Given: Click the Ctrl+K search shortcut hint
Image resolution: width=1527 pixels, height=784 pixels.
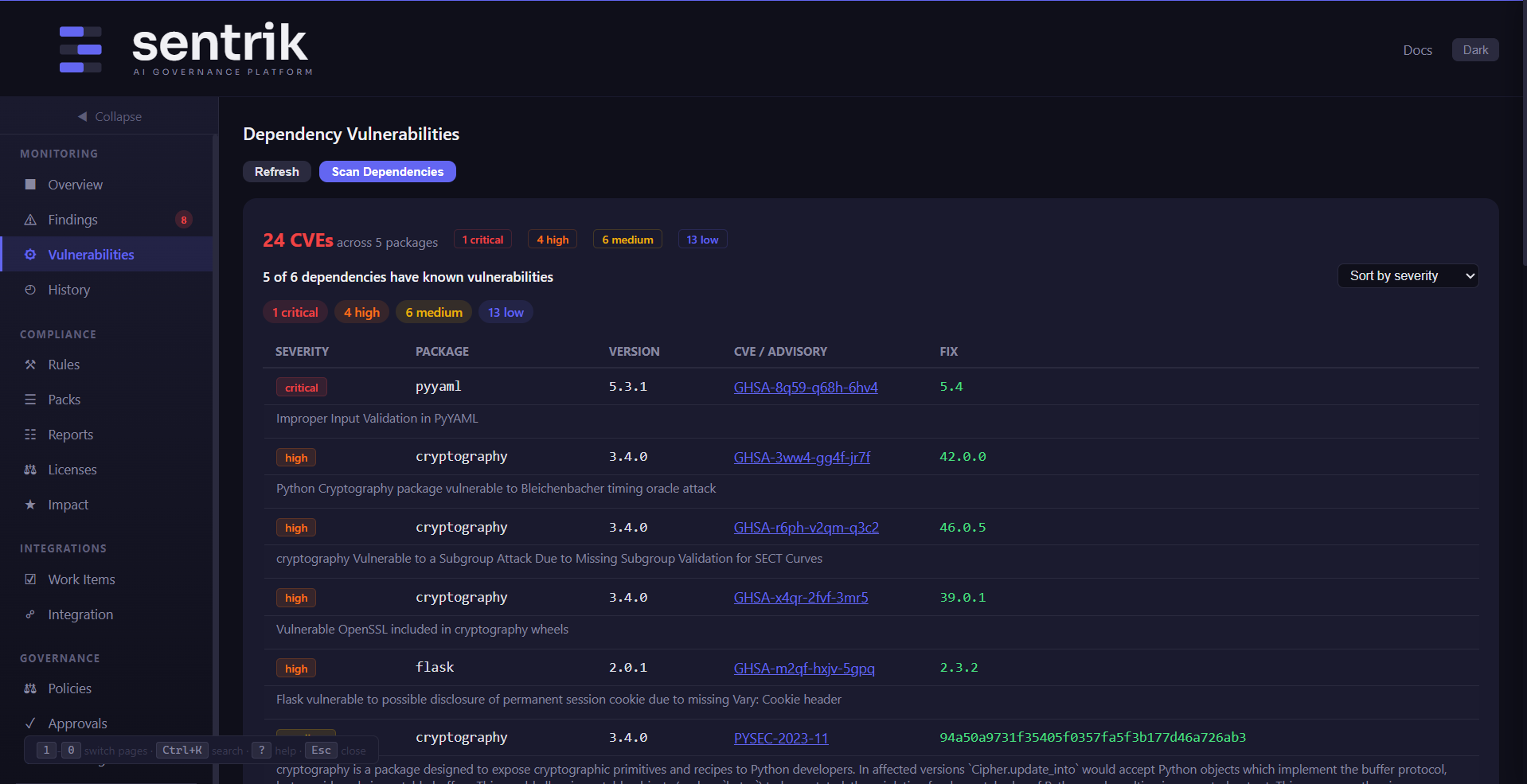Looking at the screenshot, I should tap(182, 751).
